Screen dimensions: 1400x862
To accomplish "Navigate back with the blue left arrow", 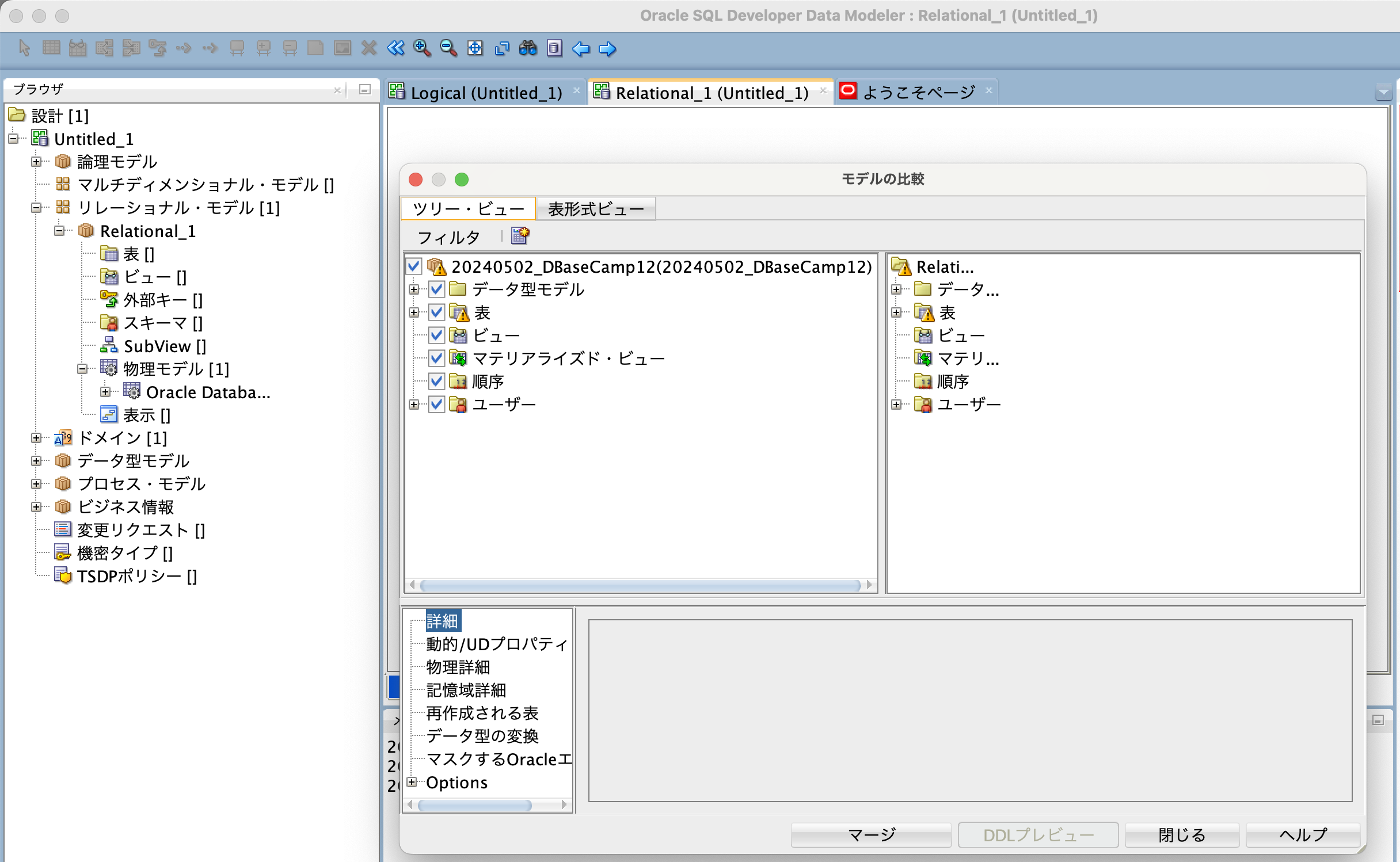I will pos(581,49).
